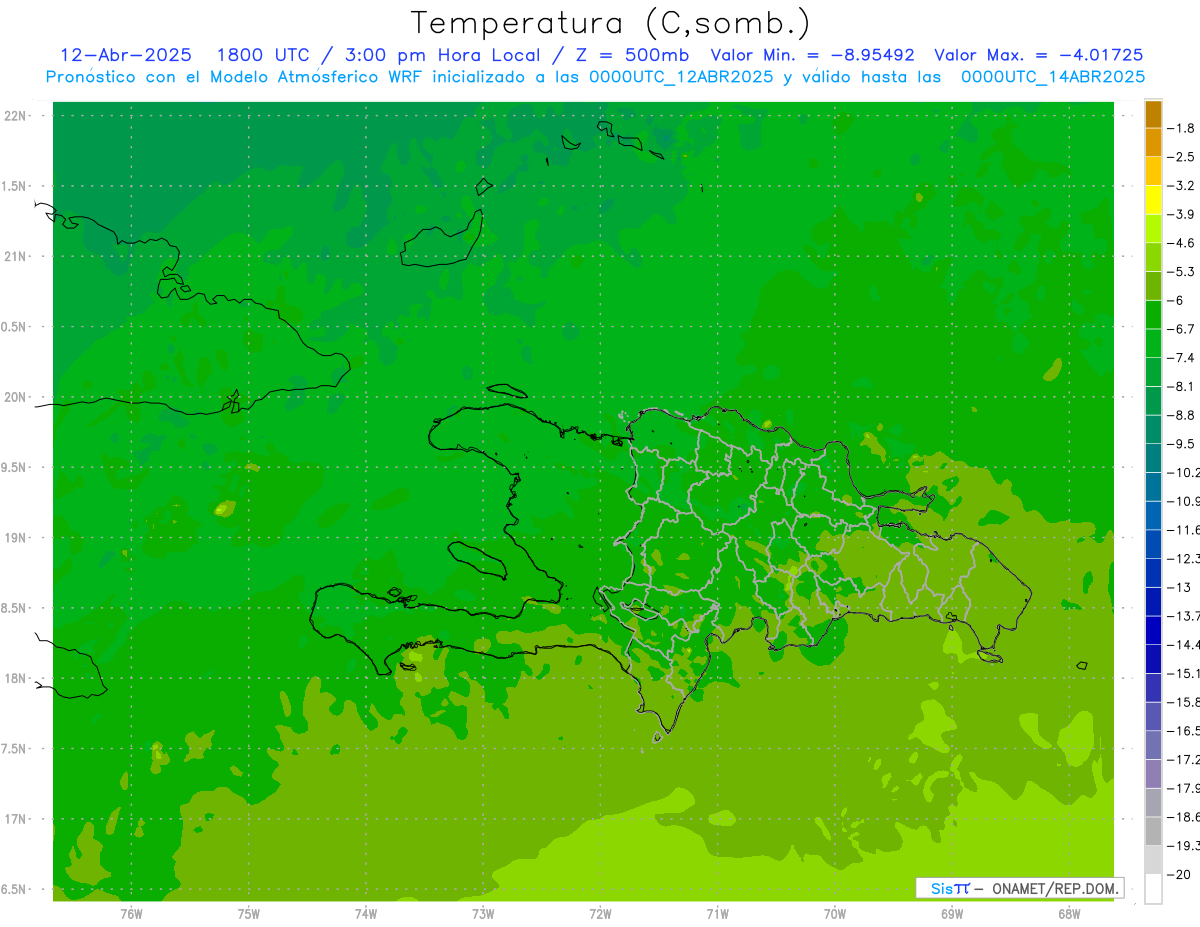Click the '75W' longitude label

(x=248, y=913)
